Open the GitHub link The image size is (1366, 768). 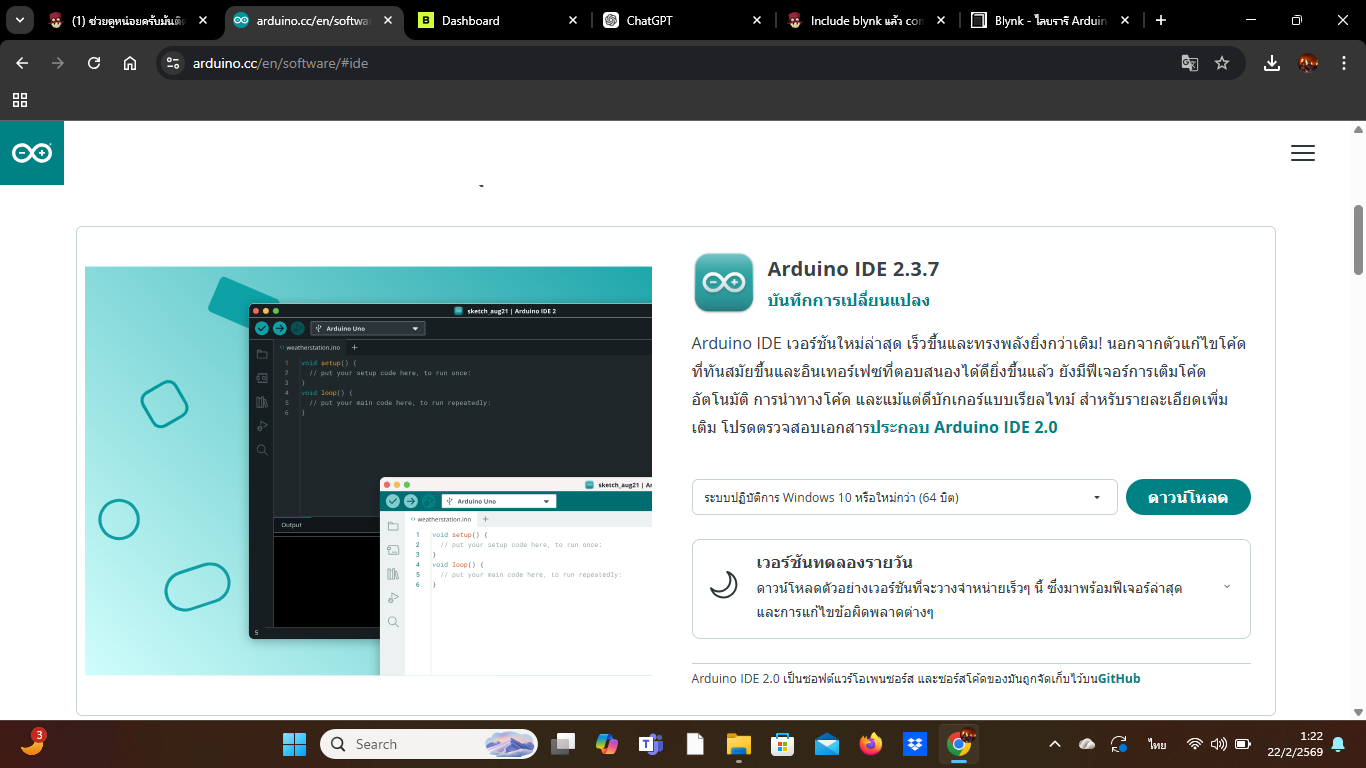pos(1118,679)
